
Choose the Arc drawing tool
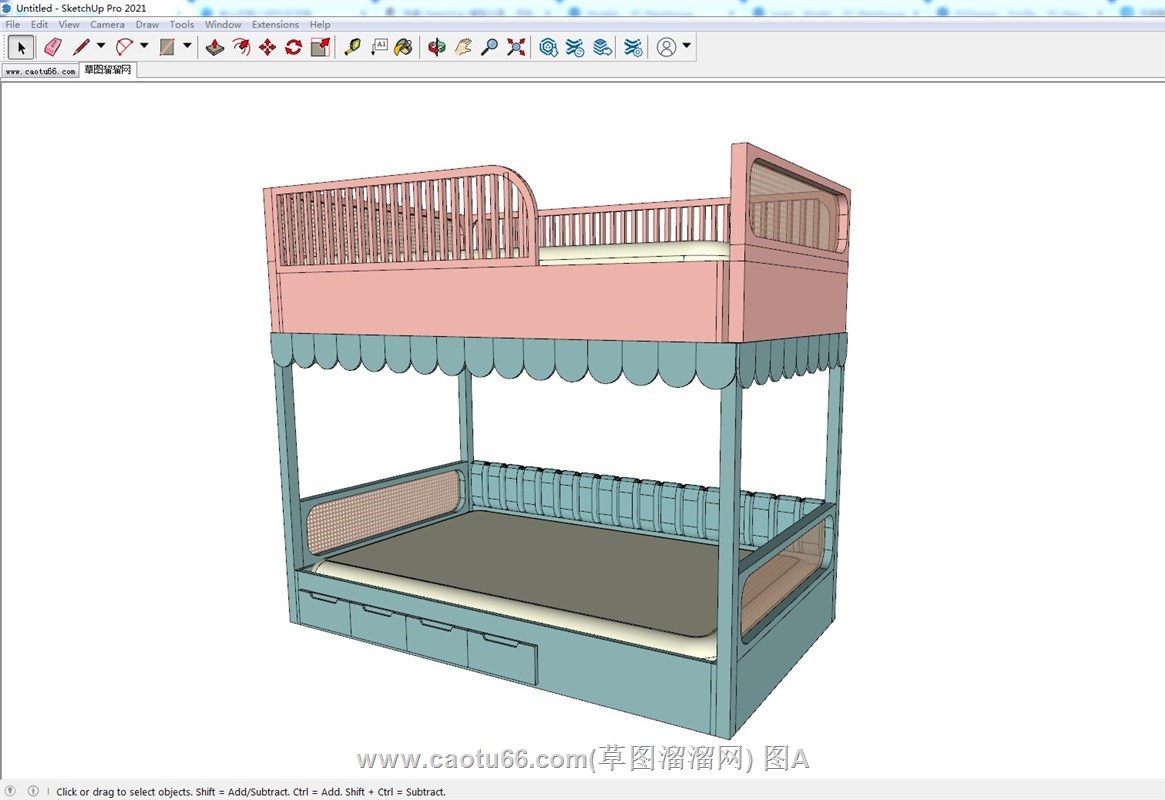[x=124, y=48]
